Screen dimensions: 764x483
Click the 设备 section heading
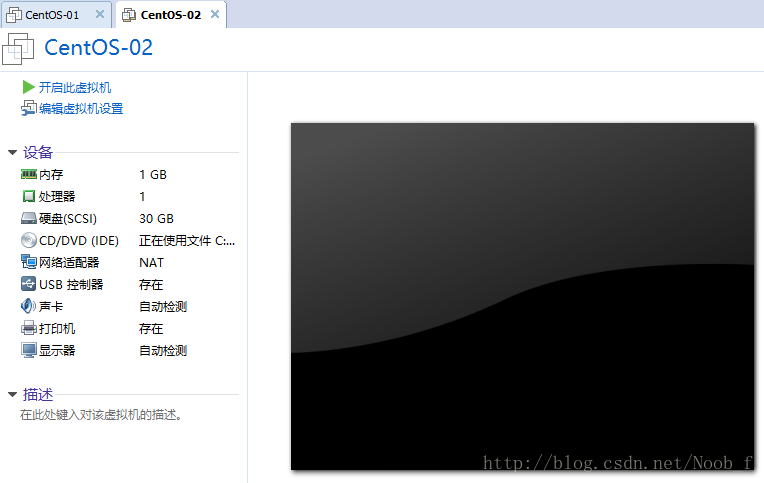click(x=38, y=152)
